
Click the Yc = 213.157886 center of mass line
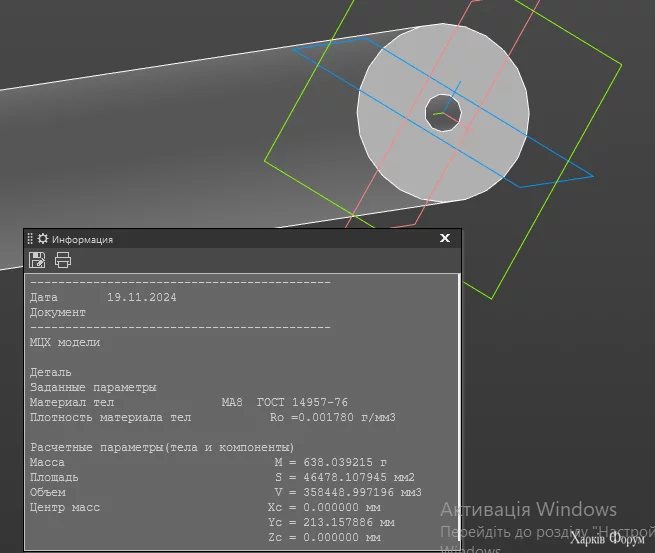pyautogui.click(x=331, y=522)
